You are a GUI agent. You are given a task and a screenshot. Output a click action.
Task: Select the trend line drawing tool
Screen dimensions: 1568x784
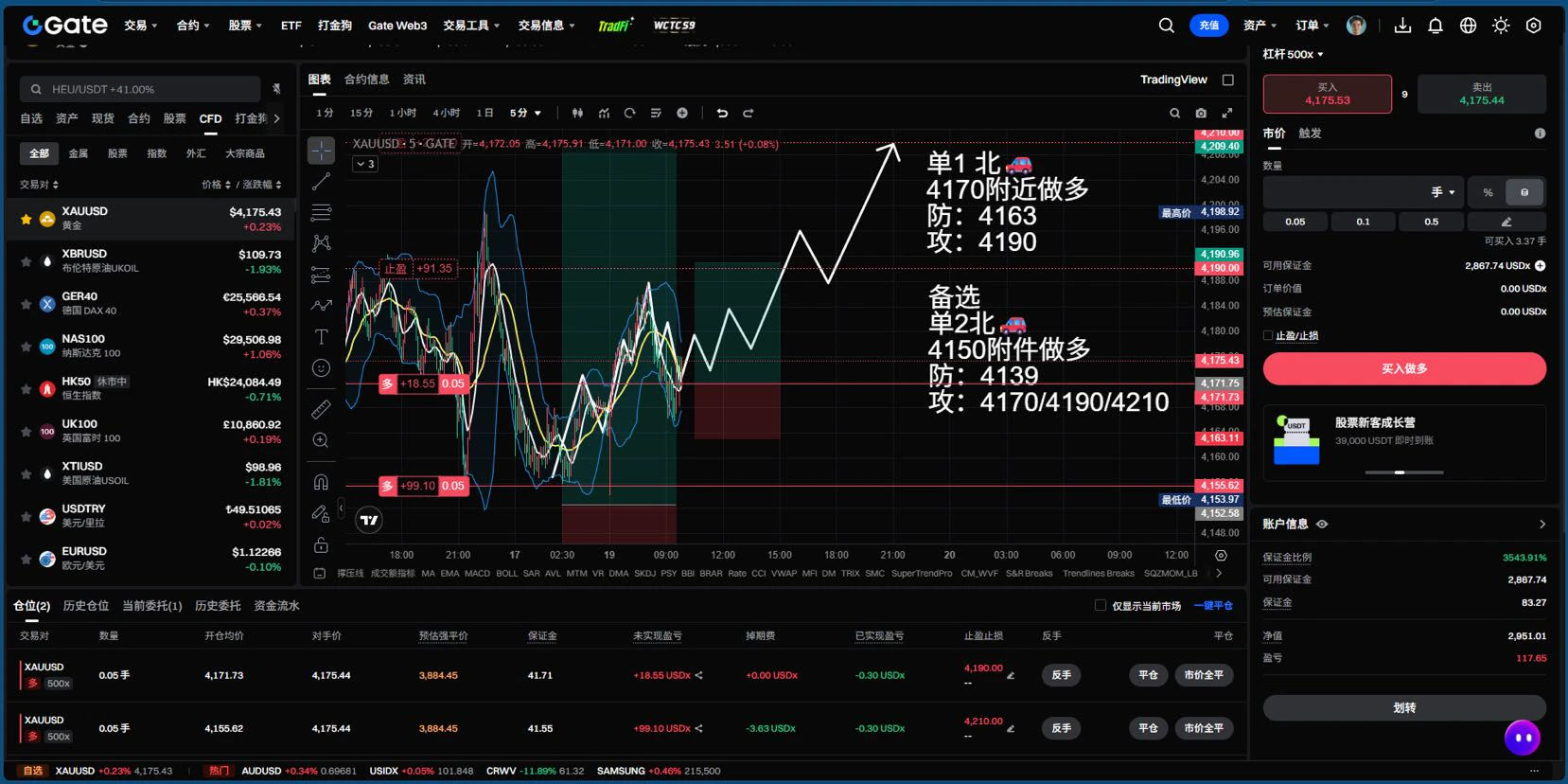[322, 181]
